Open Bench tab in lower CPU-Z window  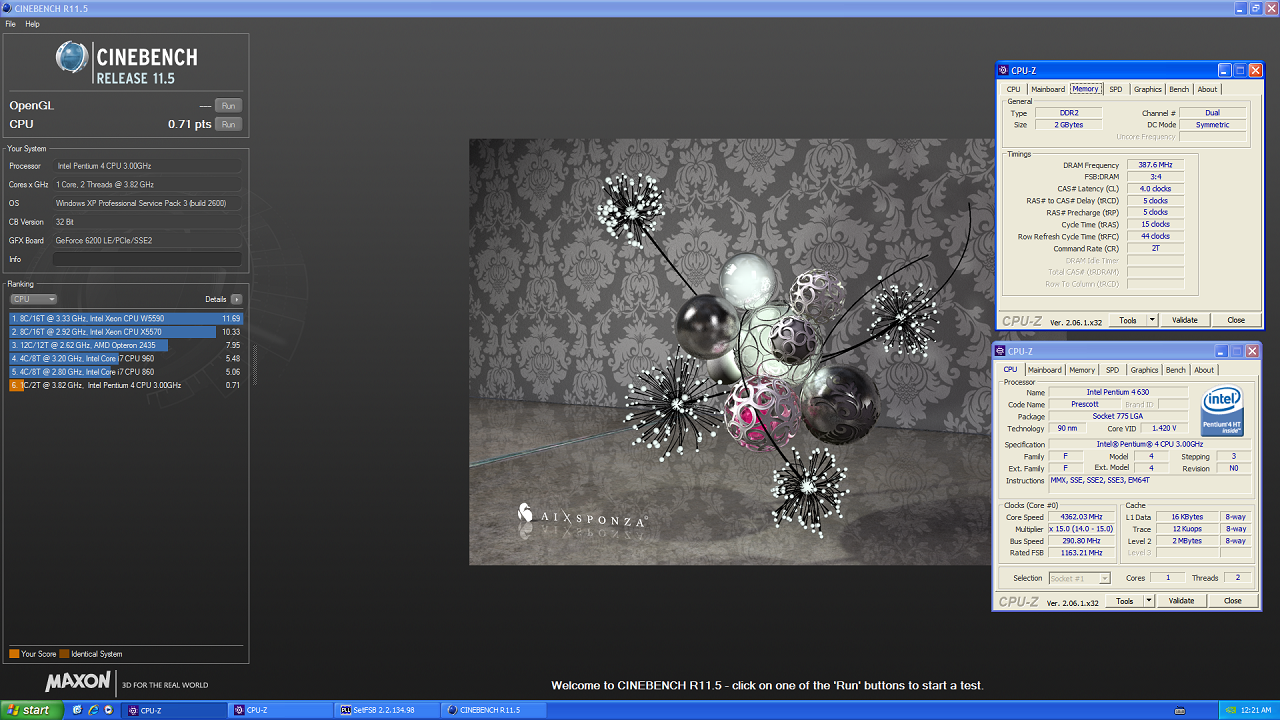coord(1176,370)
